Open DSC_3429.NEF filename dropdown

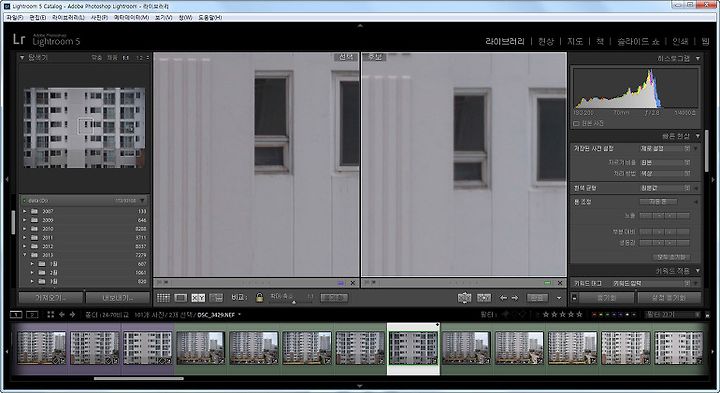(x=239, y=314)
